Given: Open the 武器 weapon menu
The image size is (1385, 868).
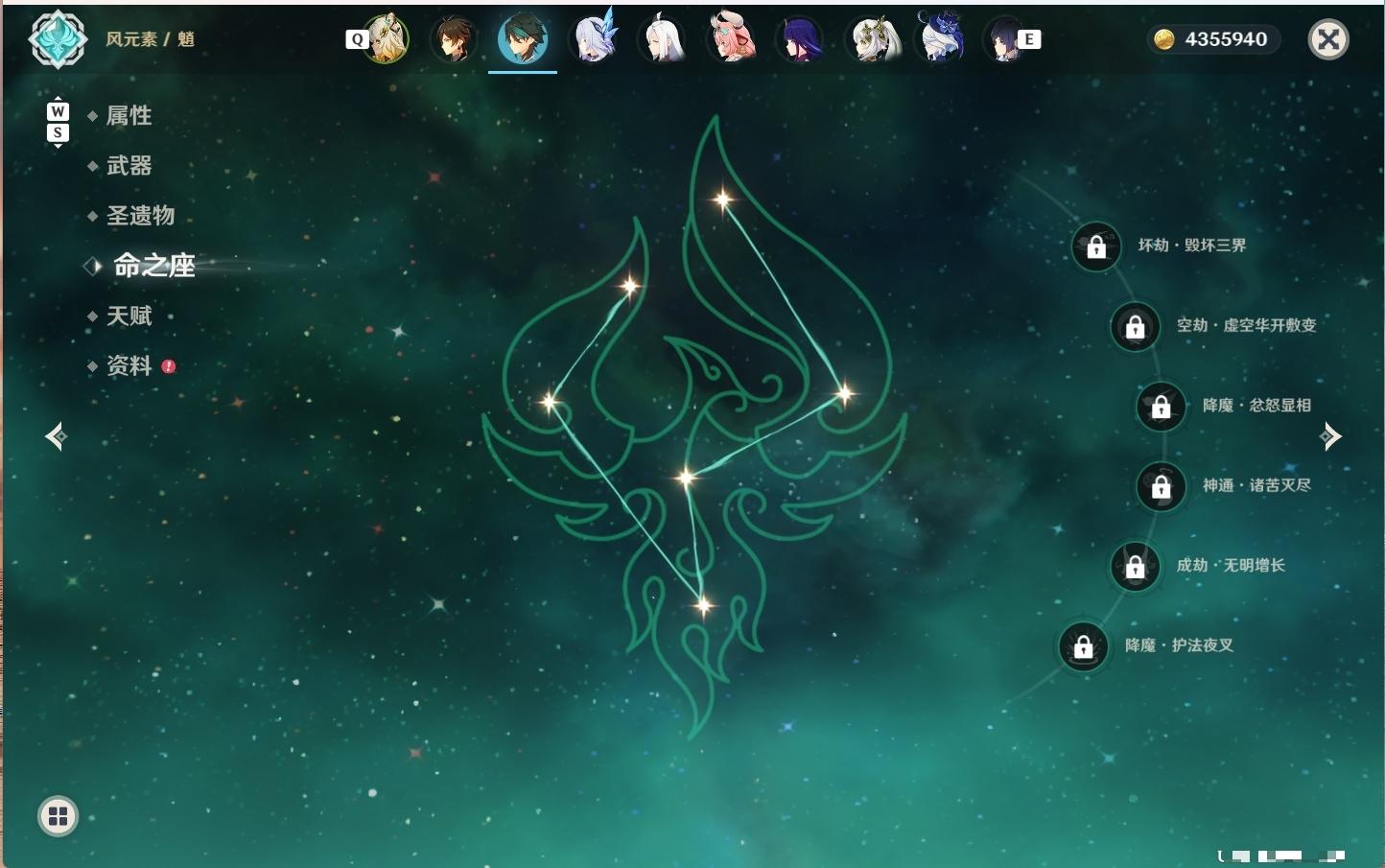Looking at the screenshot, I should point(129,166).
